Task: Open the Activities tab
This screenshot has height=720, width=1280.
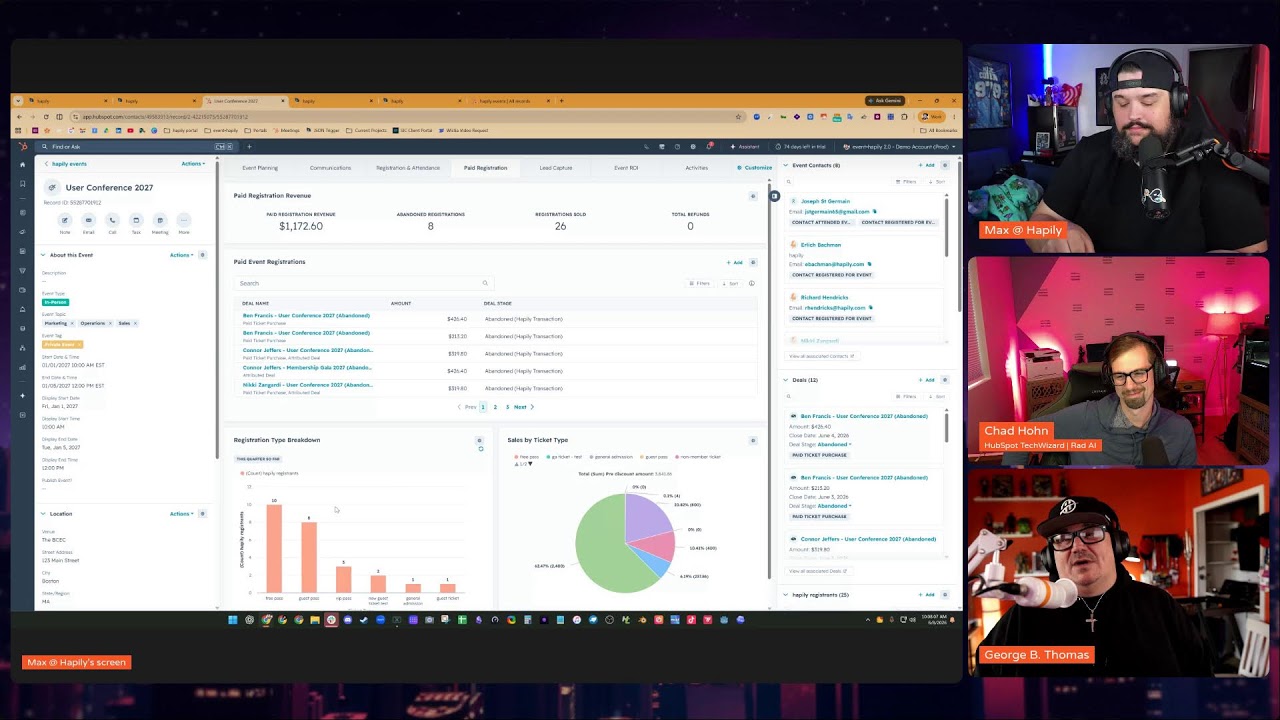Action: pos(697,168)
